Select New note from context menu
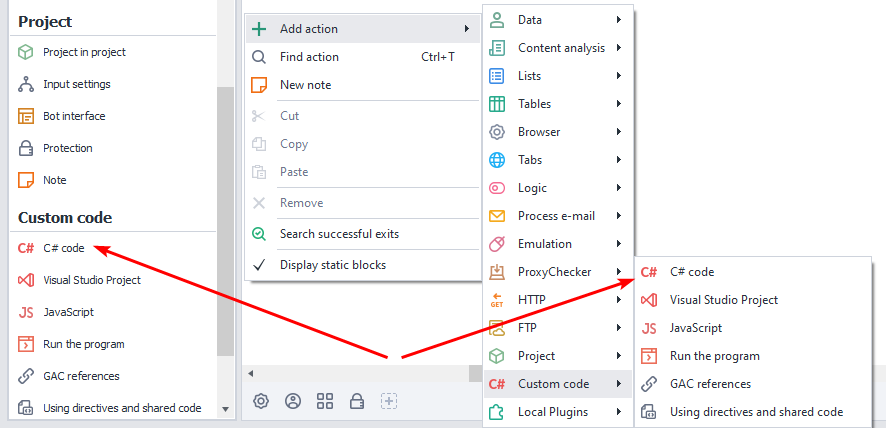Image resolution: width=886 pixels, height=428 pixels. [305, 85]
